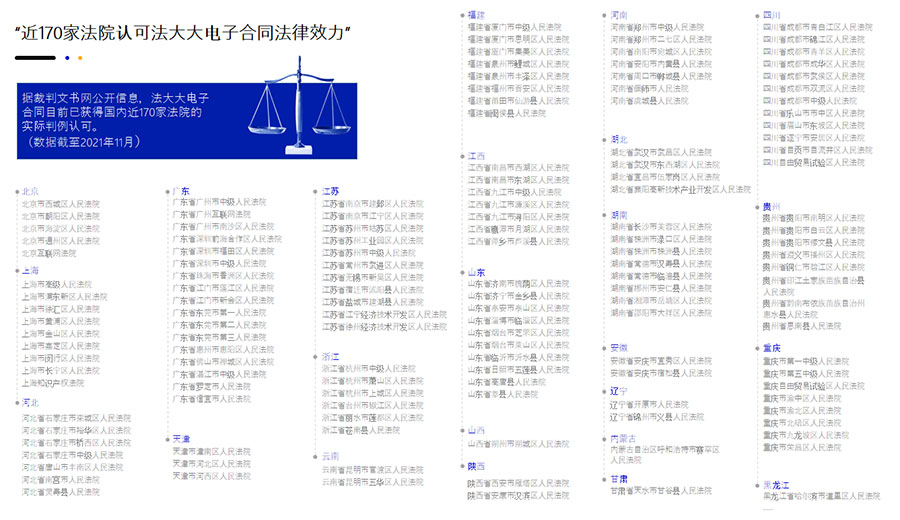Click "上海市浦东新区人民法院"
Screen dimensions: 900x520
[64, 297]
